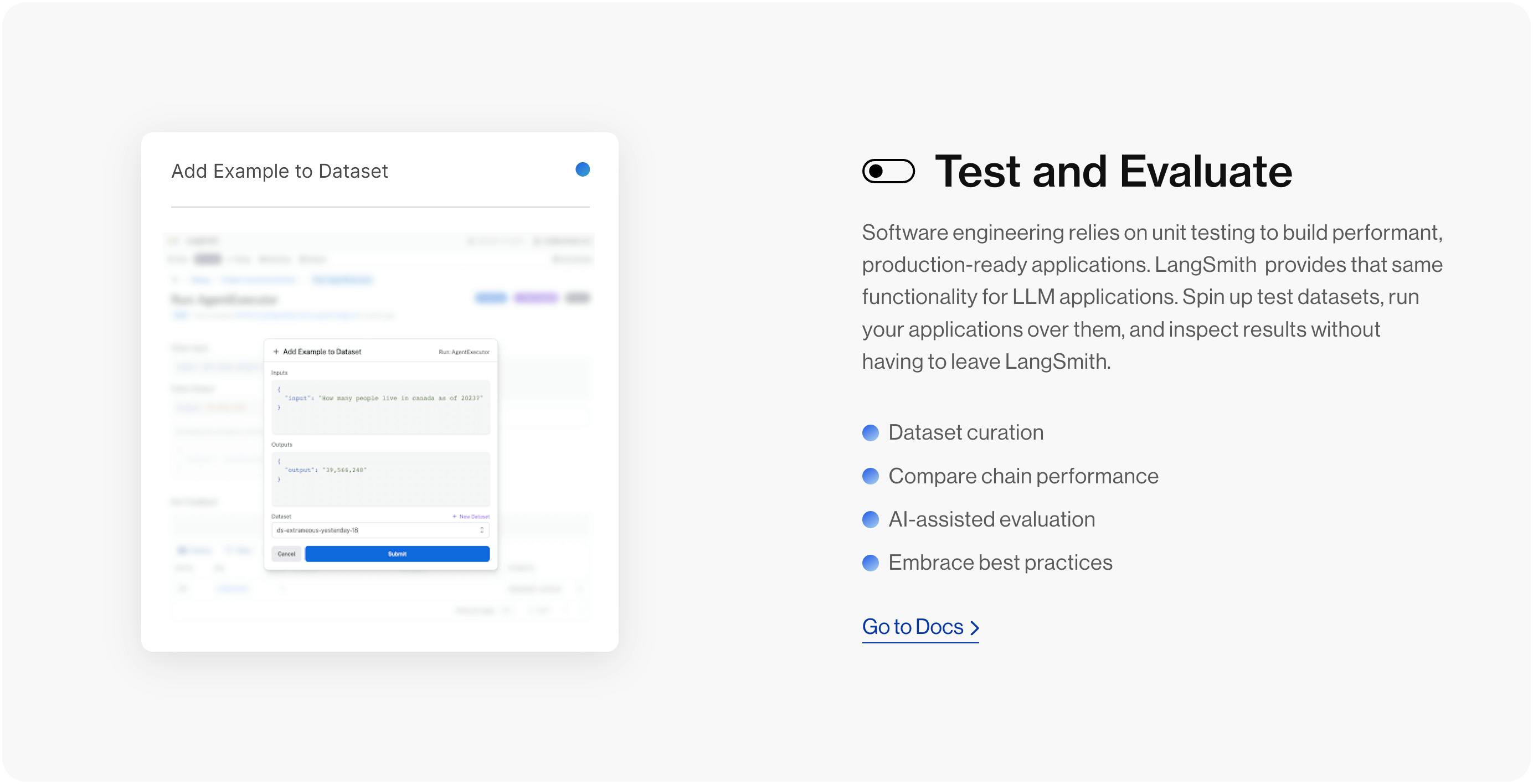This screenshot has width=1533, height=784.
Task: Click the blue dot in the card header
Action: pos(583,169)
